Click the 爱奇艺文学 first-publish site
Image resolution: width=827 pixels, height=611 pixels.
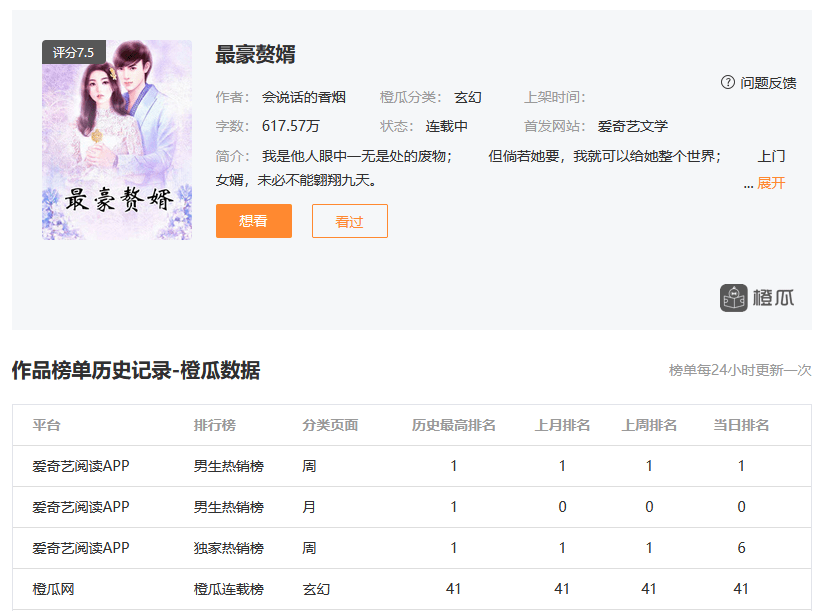pos(632,126)
